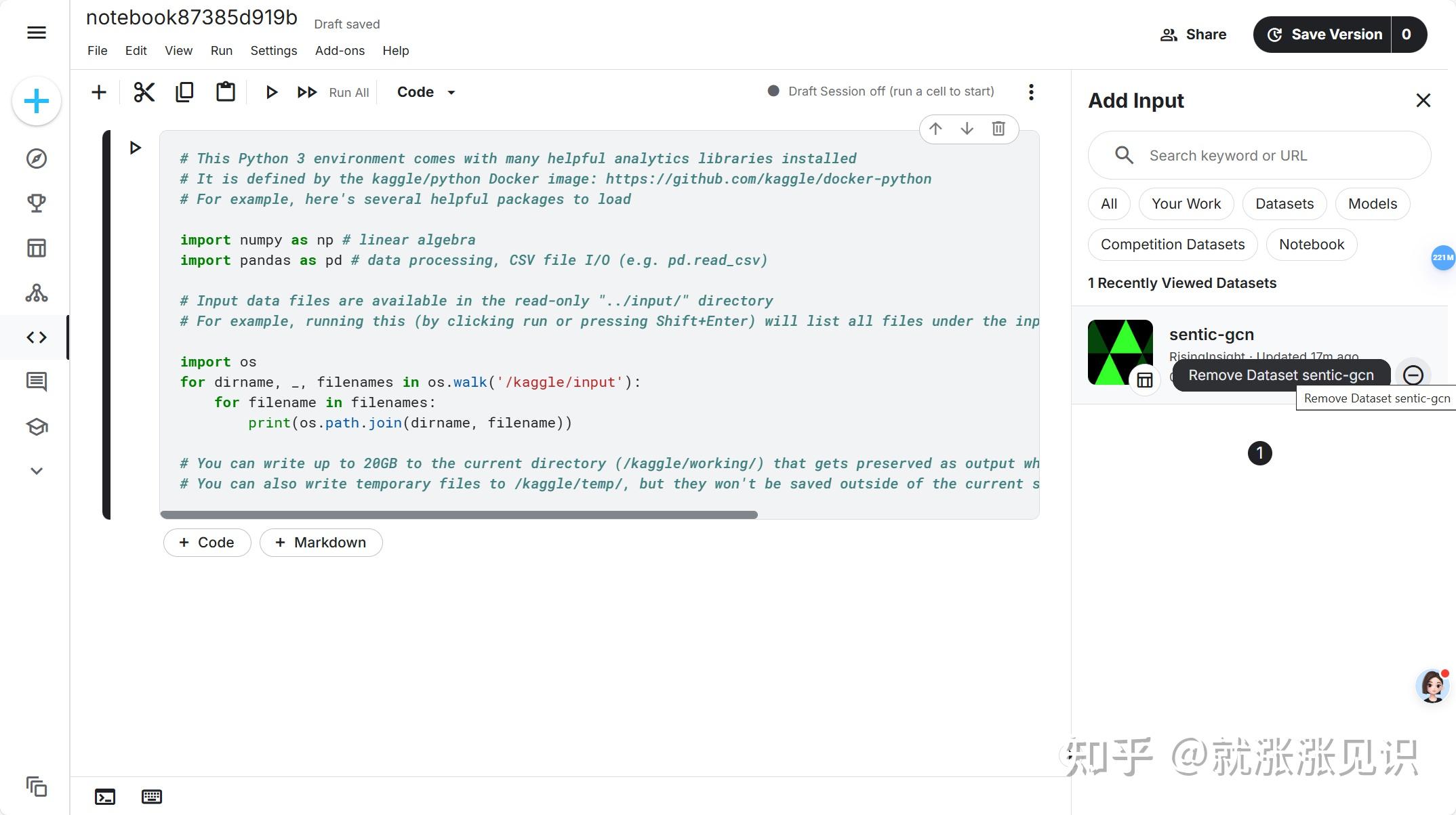1456x815 pixels.
Task: Delete the cell with the trash icon
Action: (x=998, y=129)
